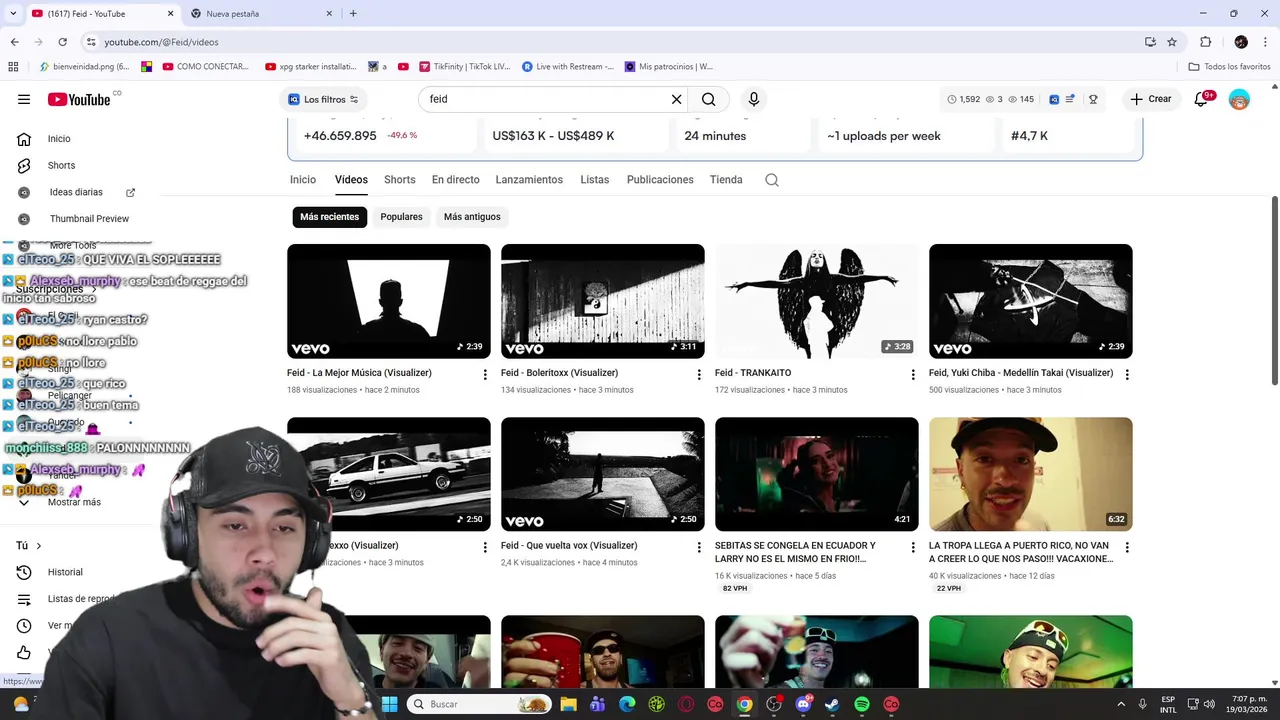Open Ideas diarias in the sidebar
The height and width of the screenshot is (720, 1280).
coord(74,192)
